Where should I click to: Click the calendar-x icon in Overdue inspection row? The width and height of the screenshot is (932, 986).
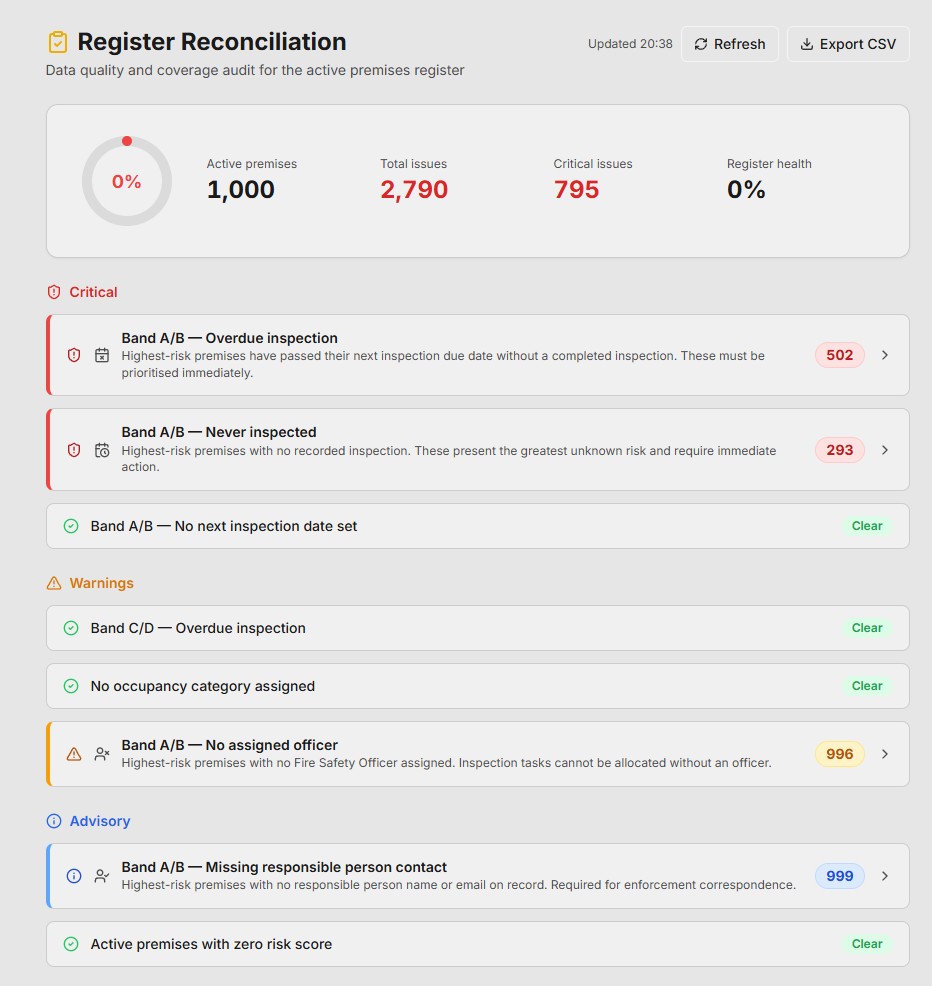[x=102, y=355]
